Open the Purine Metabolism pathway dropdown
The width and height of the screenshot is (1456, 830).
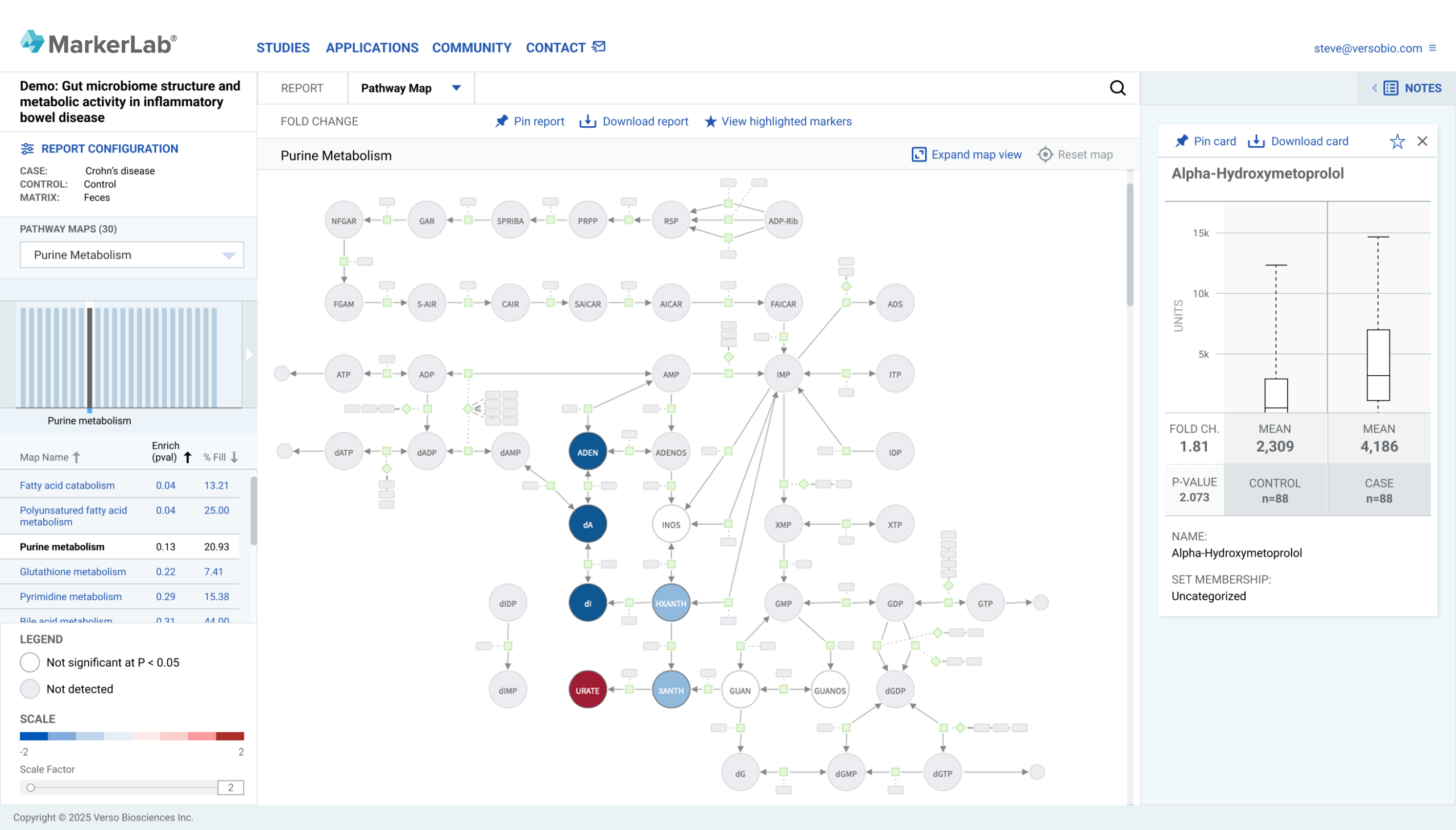[x=229, y=255]
